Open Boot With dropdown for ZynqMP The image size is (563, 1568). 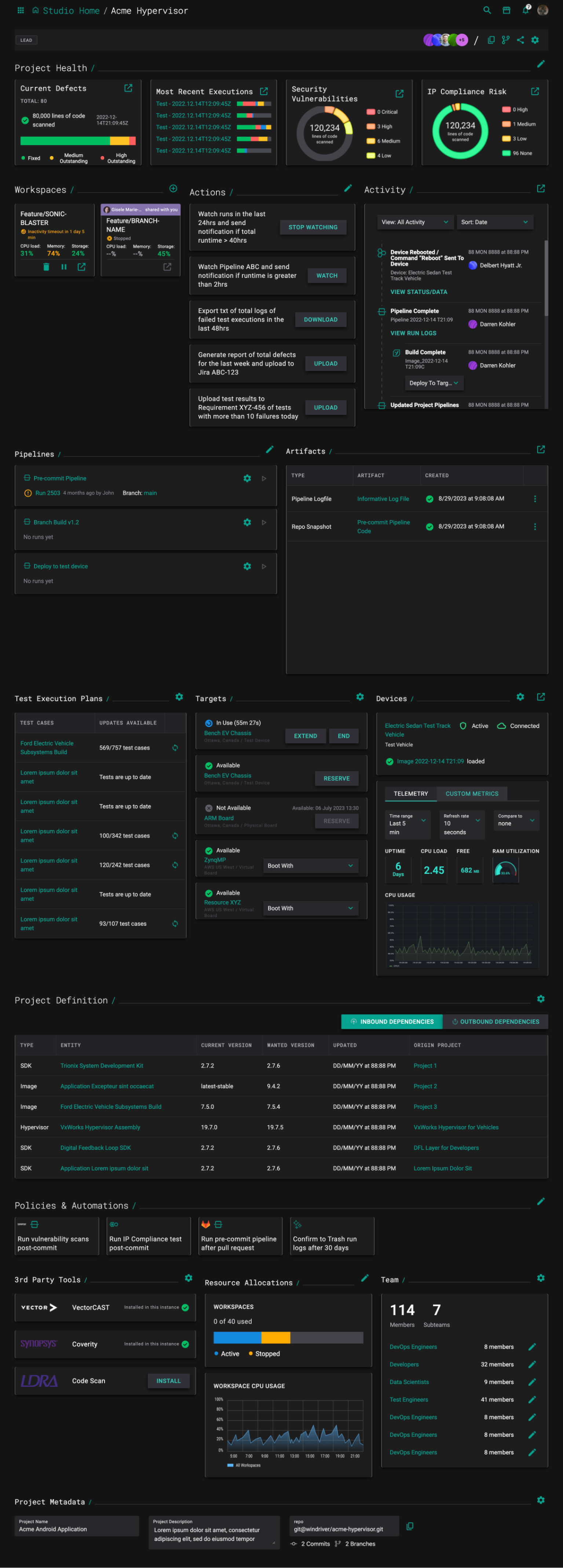[x=310, y=866]
